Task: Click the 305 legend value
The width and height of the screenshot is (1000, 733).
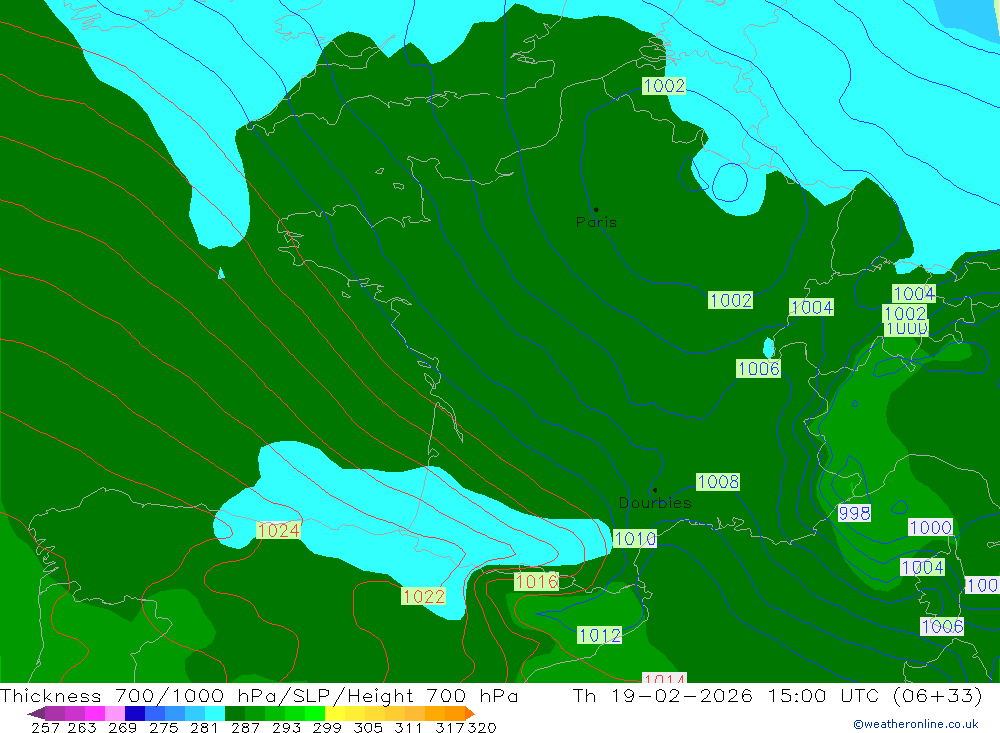Action: click(x=367, y=728)
